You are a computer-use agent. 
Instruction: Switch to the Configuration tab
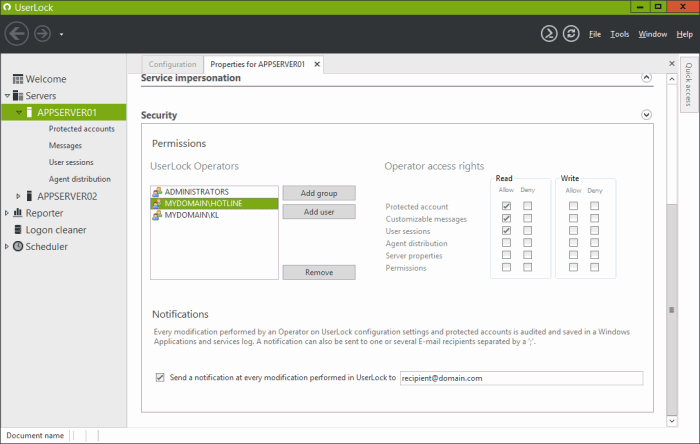pyautogui.click(x=172, y=64)
